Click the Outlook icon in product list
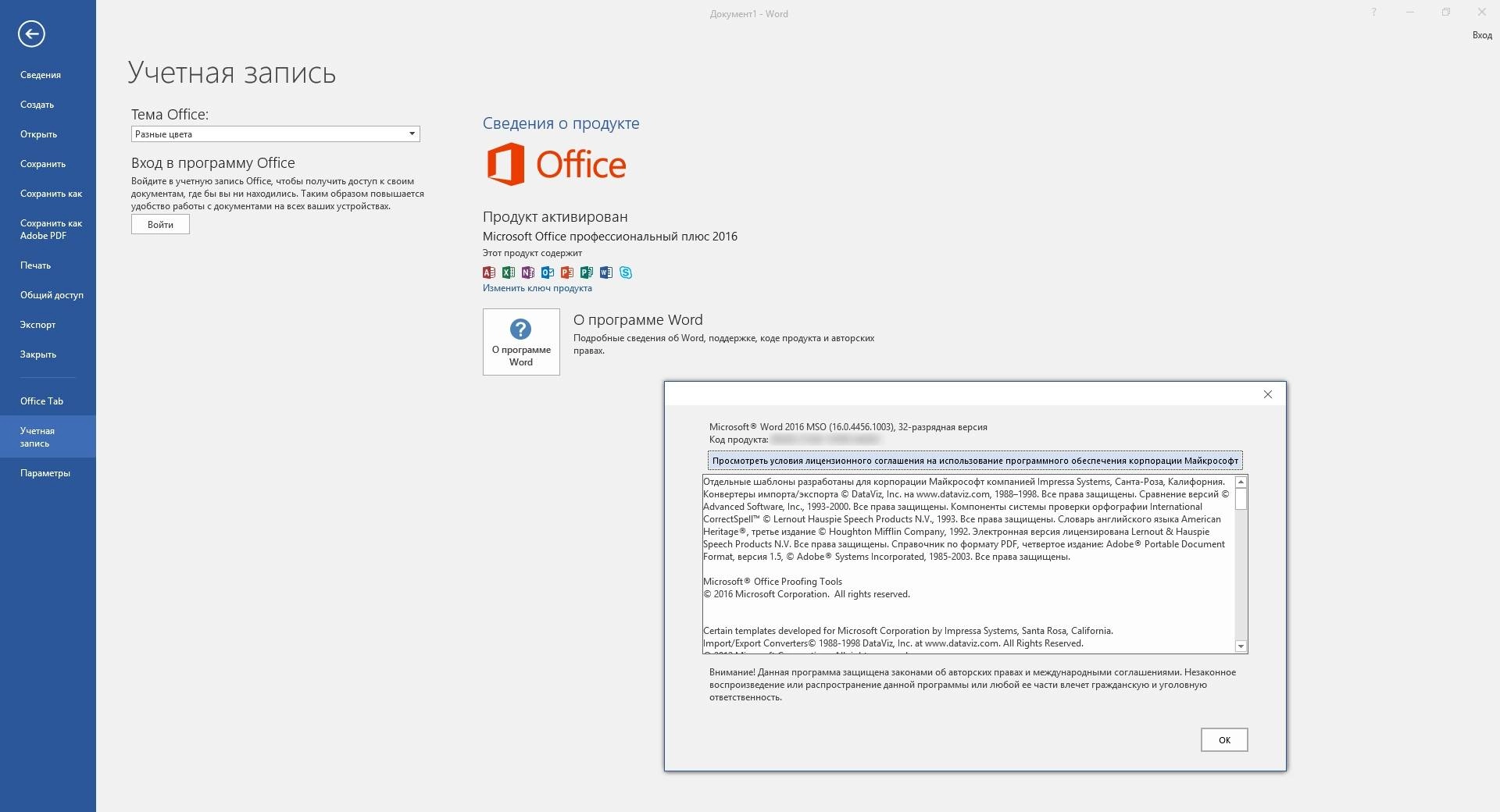Viewport: 1500px width, 812px height. 548,272
